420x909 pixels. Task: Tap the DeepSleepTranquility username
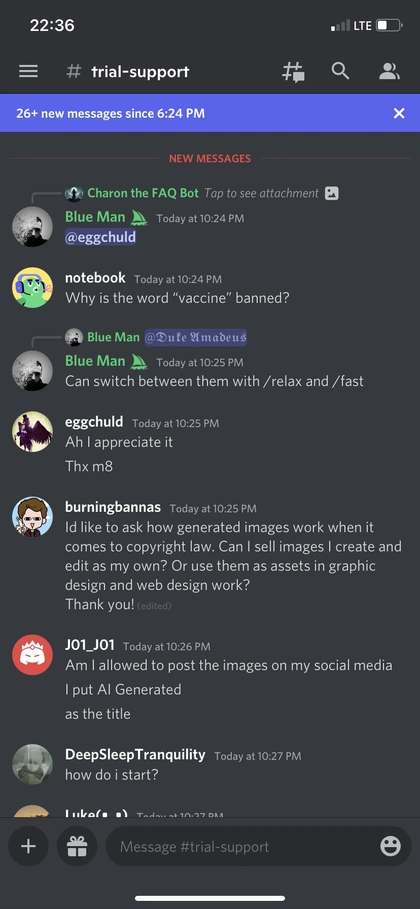tap(135, 754)
